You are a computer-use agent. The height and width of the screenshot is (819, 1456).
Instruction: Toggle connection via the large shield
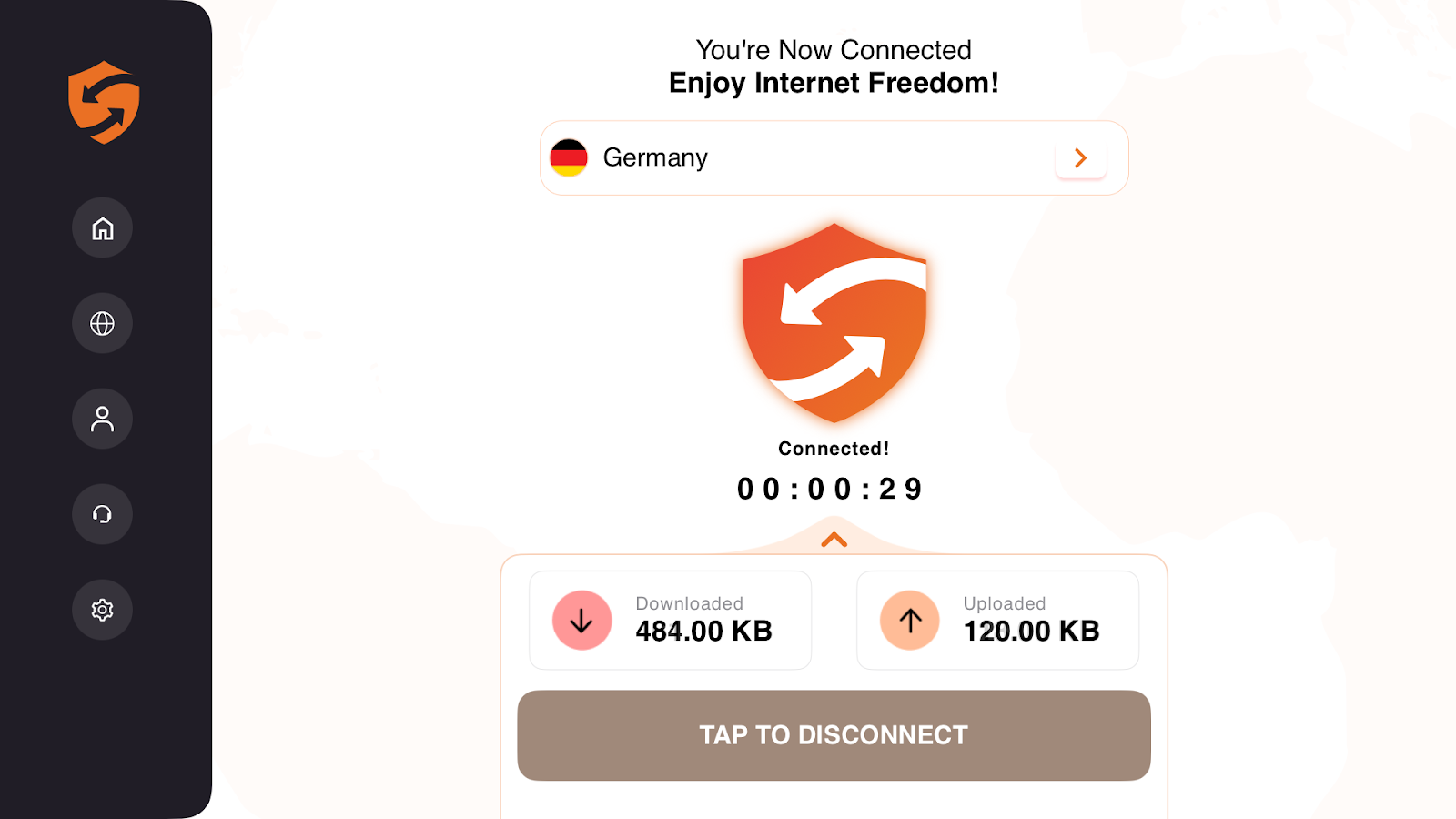834,323
